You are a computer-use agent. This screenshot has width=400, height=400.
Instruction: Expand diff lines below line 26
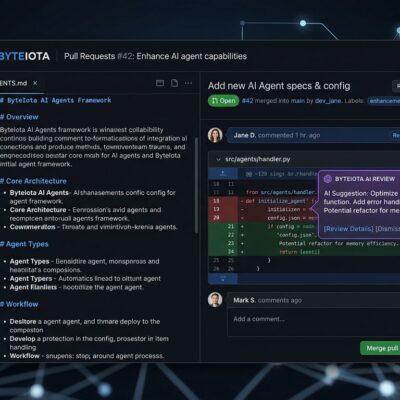point(223,279)
